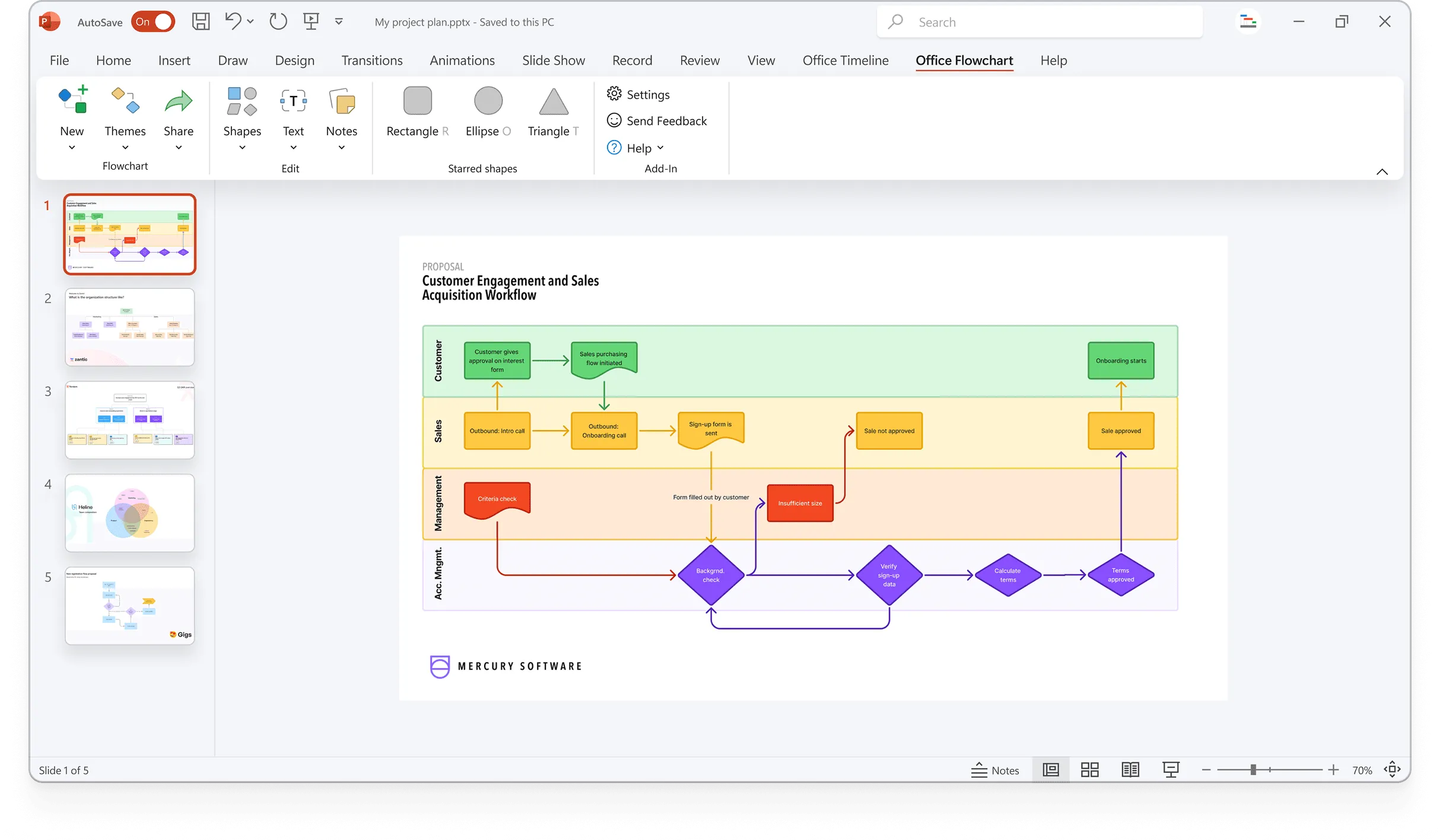1440x840 pixels.
Task: Insert starred Ellipse shape
Action: tap(488, 100)
